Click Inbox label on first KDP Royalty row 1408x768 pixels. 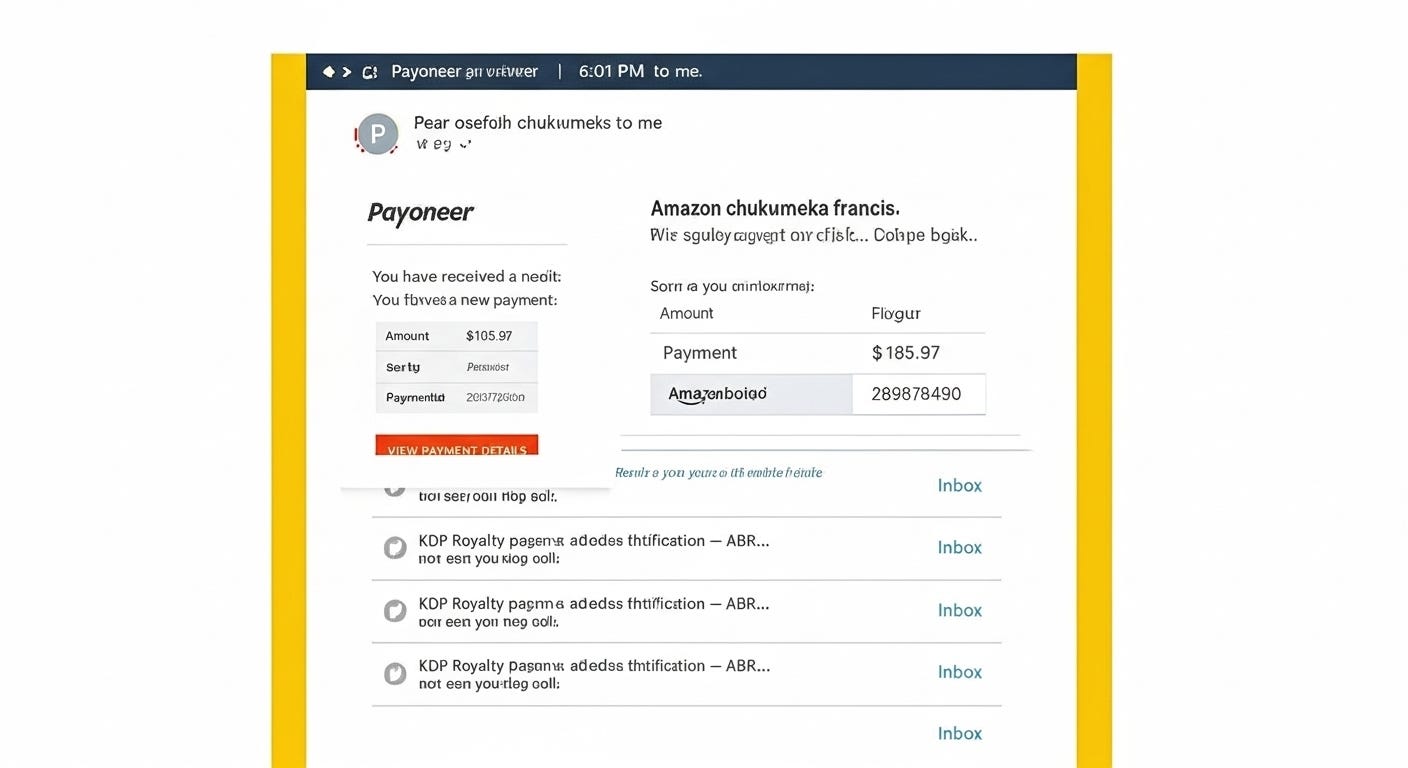point(959,547)
